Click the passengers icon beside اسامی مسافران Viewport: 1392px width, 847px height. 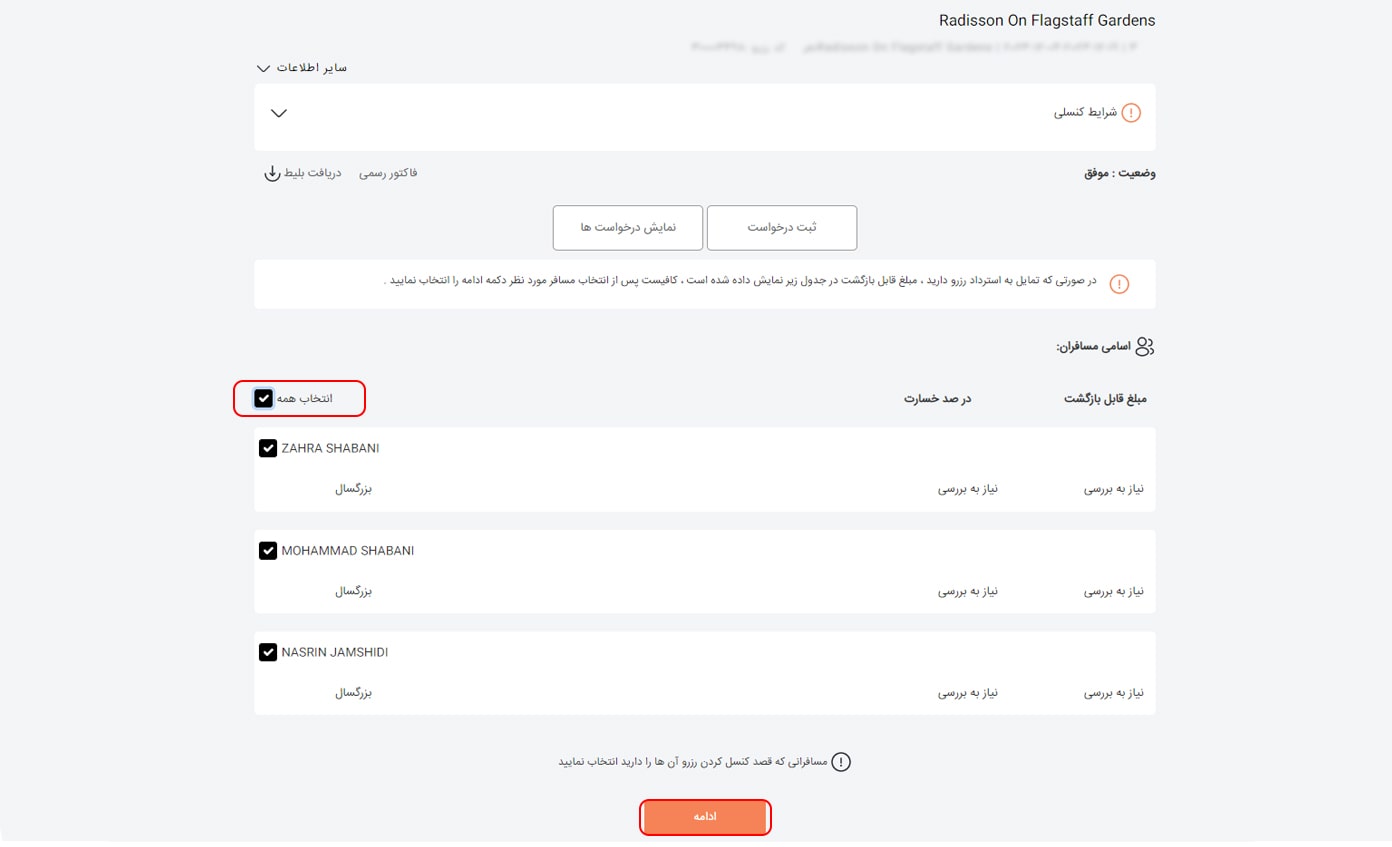click(x=1145, y=347)
